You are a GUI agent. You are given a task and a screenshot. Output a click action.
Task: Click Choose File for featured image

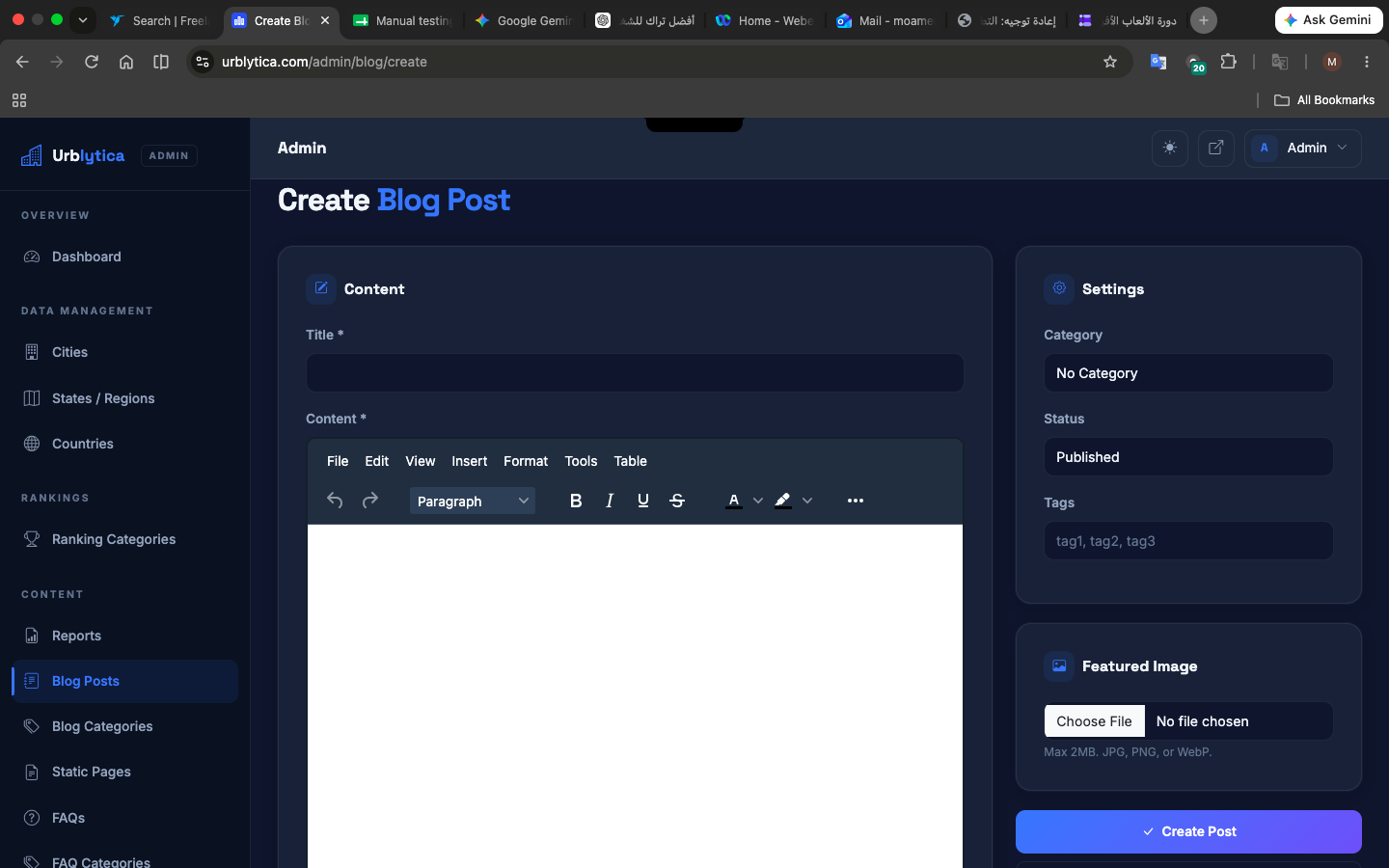pos(1094,721)
